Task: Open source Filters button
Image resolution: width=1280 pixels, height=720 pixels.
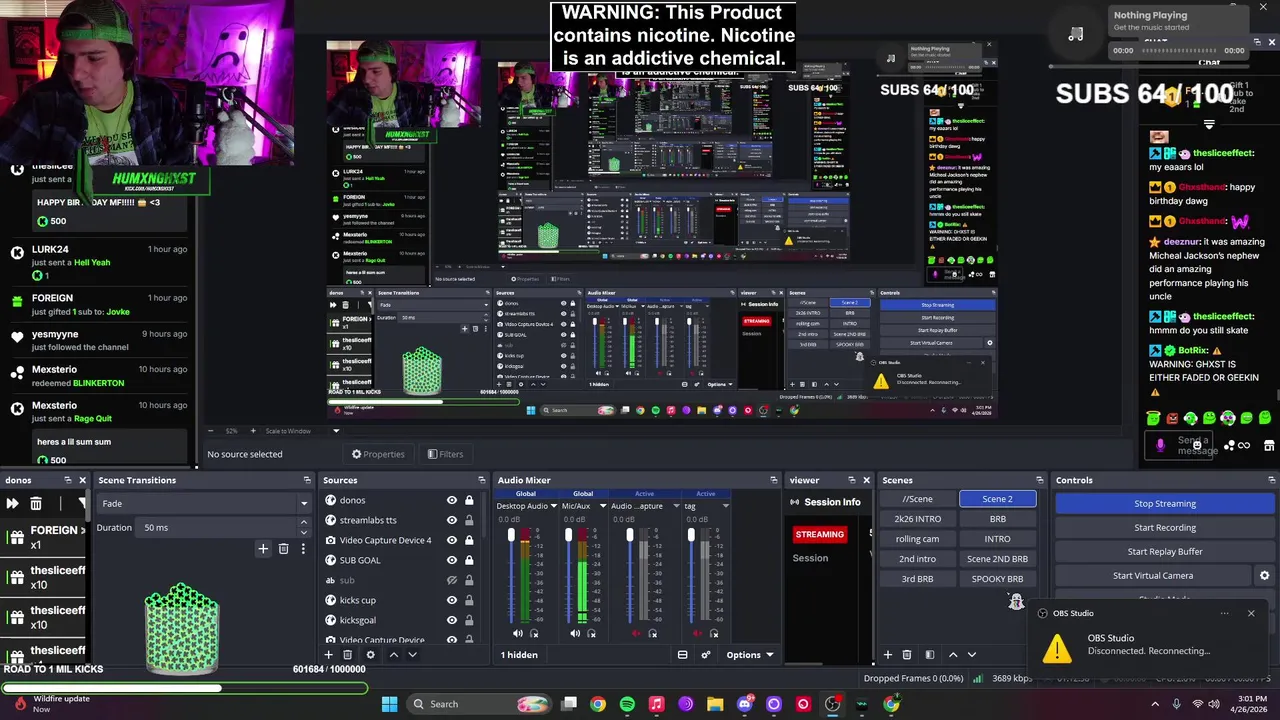Action: coord(445,454)
